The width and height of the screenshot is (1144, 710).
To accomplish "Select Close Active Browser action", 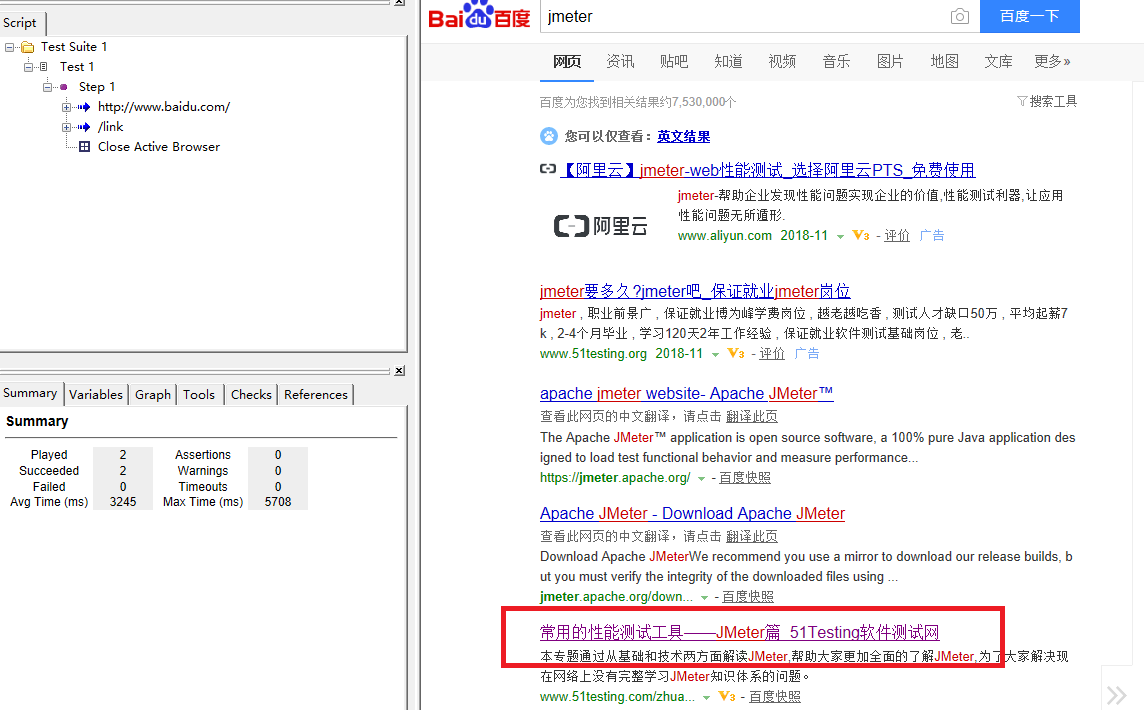I will (158, 147).
